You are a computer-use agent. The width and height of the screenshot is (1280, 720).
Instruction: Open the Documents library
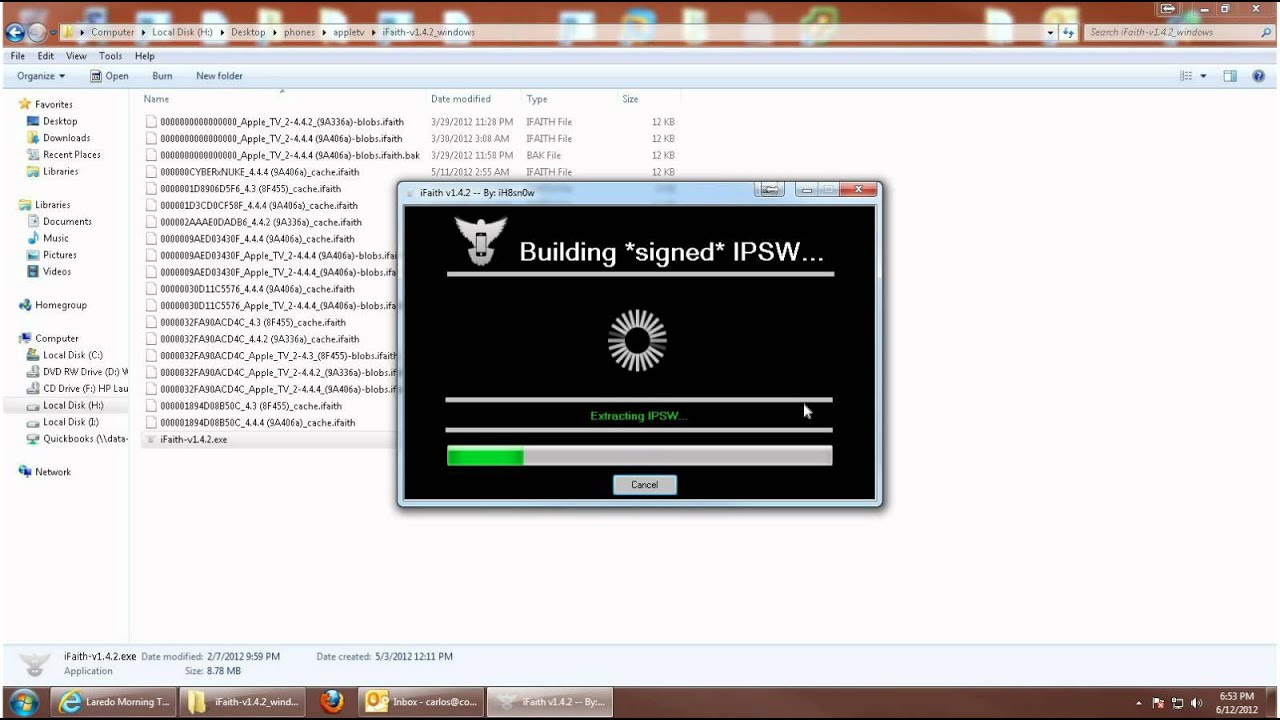pos(67,222)
